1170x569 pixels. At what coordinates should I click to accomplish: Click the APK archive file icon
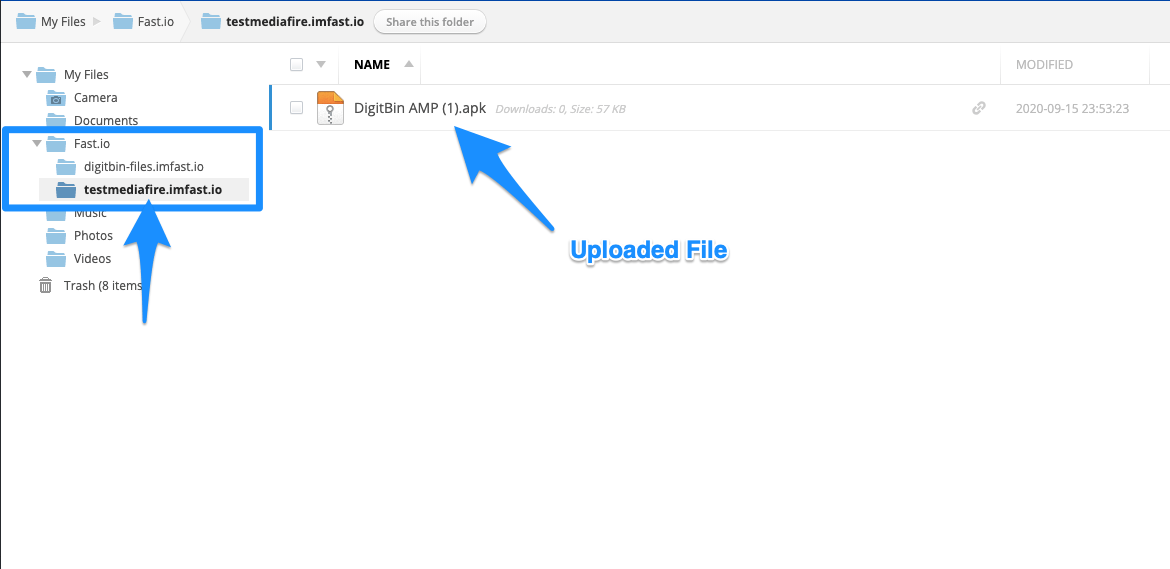click(x=330, y=108)
